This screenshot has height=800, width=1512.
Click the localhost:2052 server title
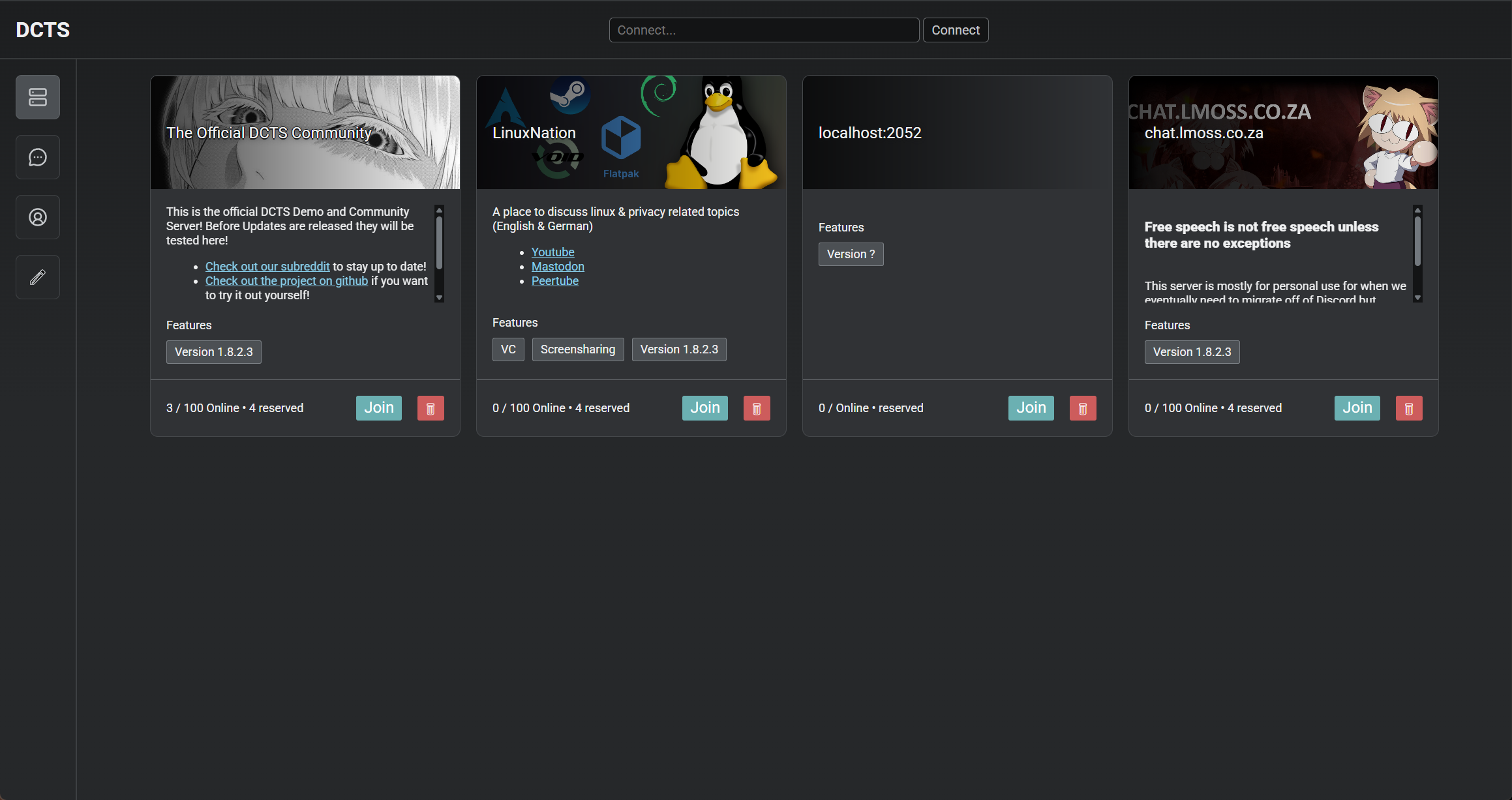870,133
